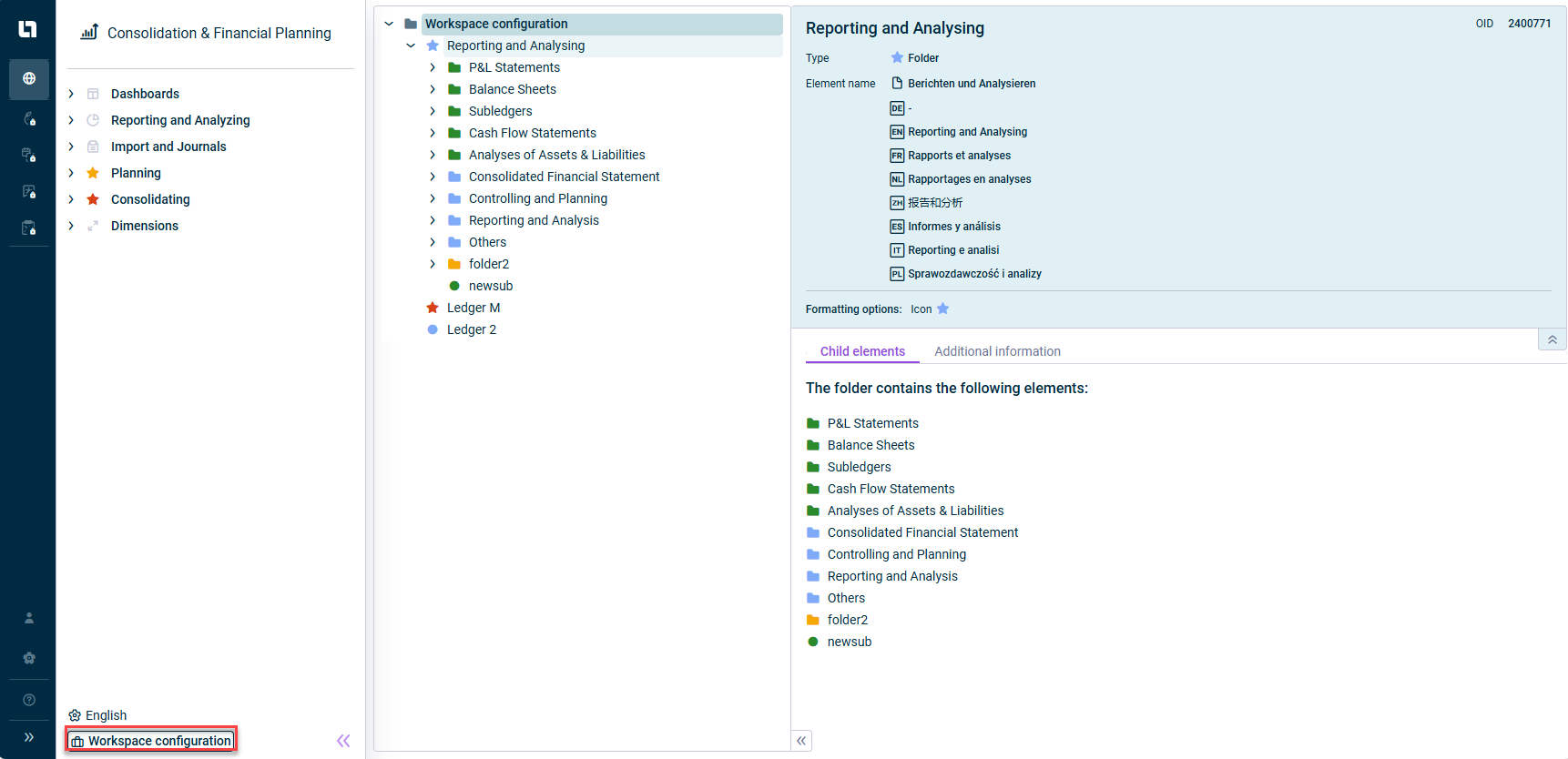The image size is (1568, 759).
Task: Click the application logo icon
Action: (x=27, y=29)
